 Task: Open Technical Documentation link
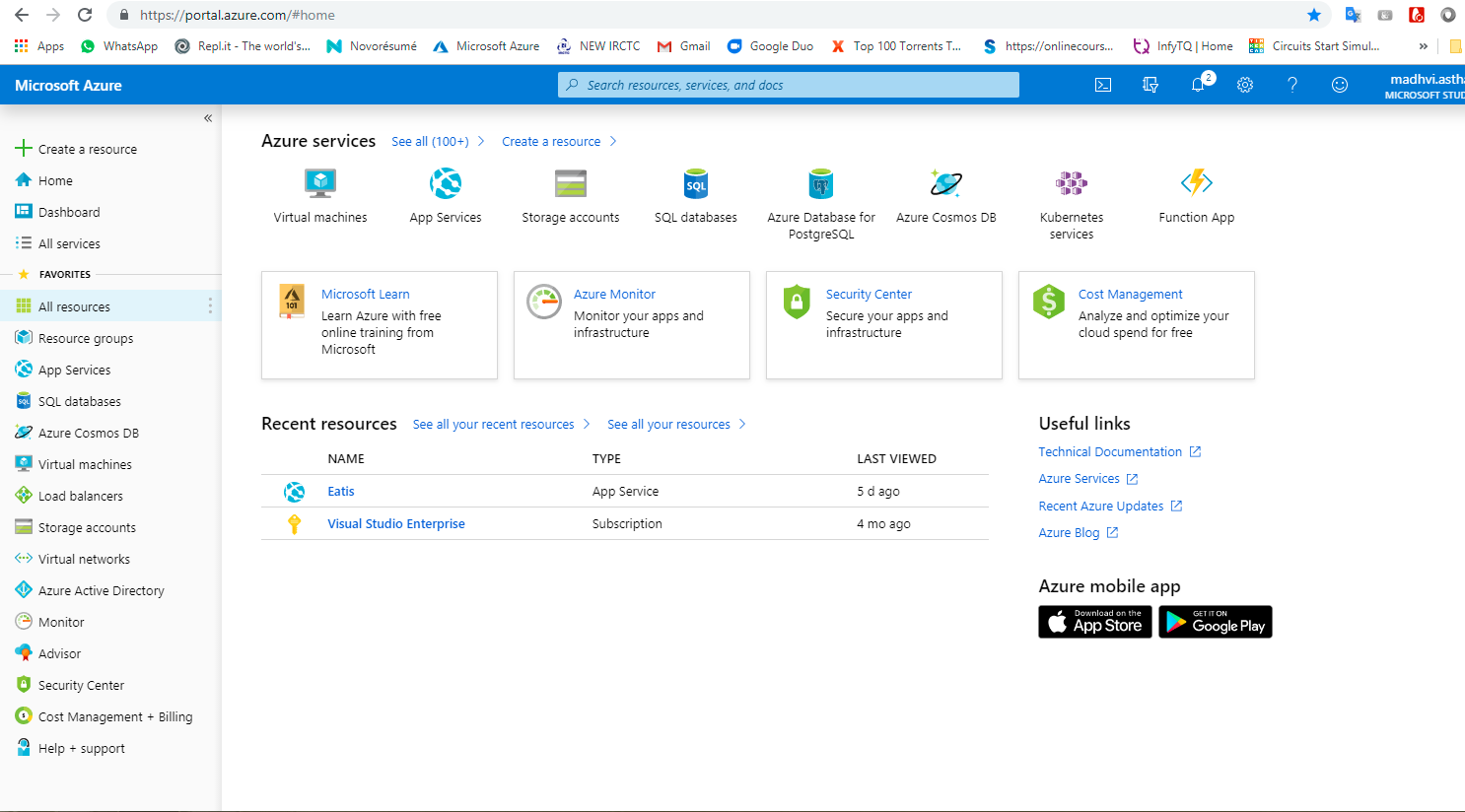click(x=1110, y=452)
